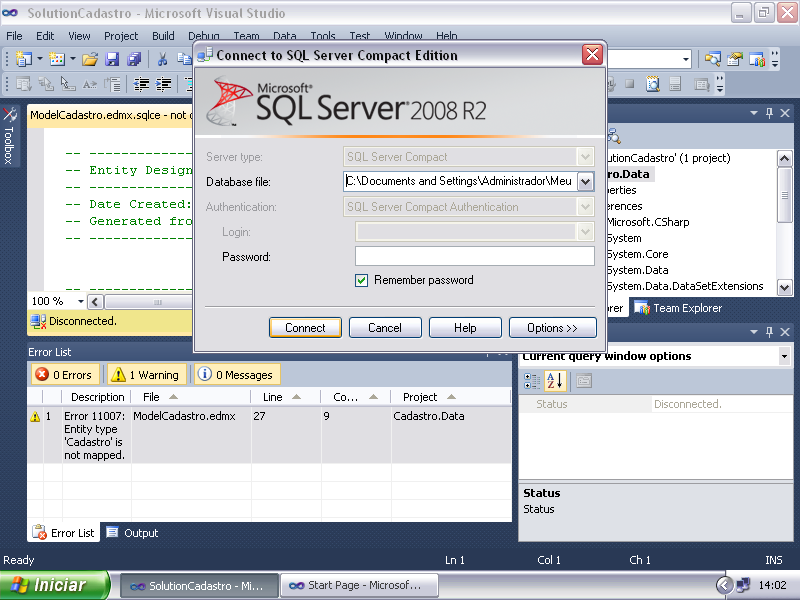Cut selection using the scissors icon
Image resolution: width=800 pixels, height=600 pixels.
[162, 59]
